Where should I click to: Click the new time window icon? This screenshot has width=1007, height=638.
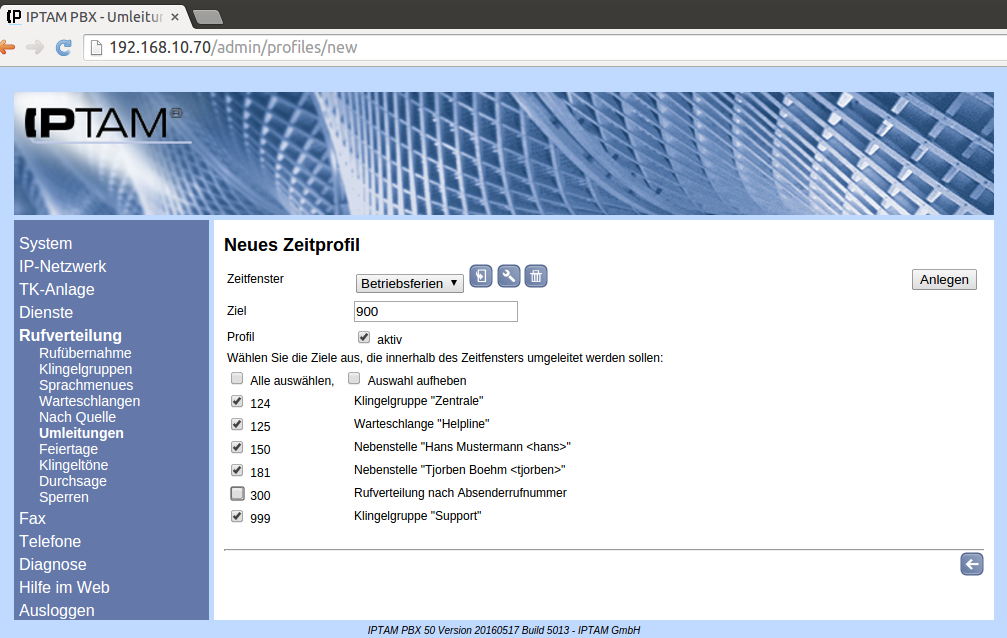481,277
